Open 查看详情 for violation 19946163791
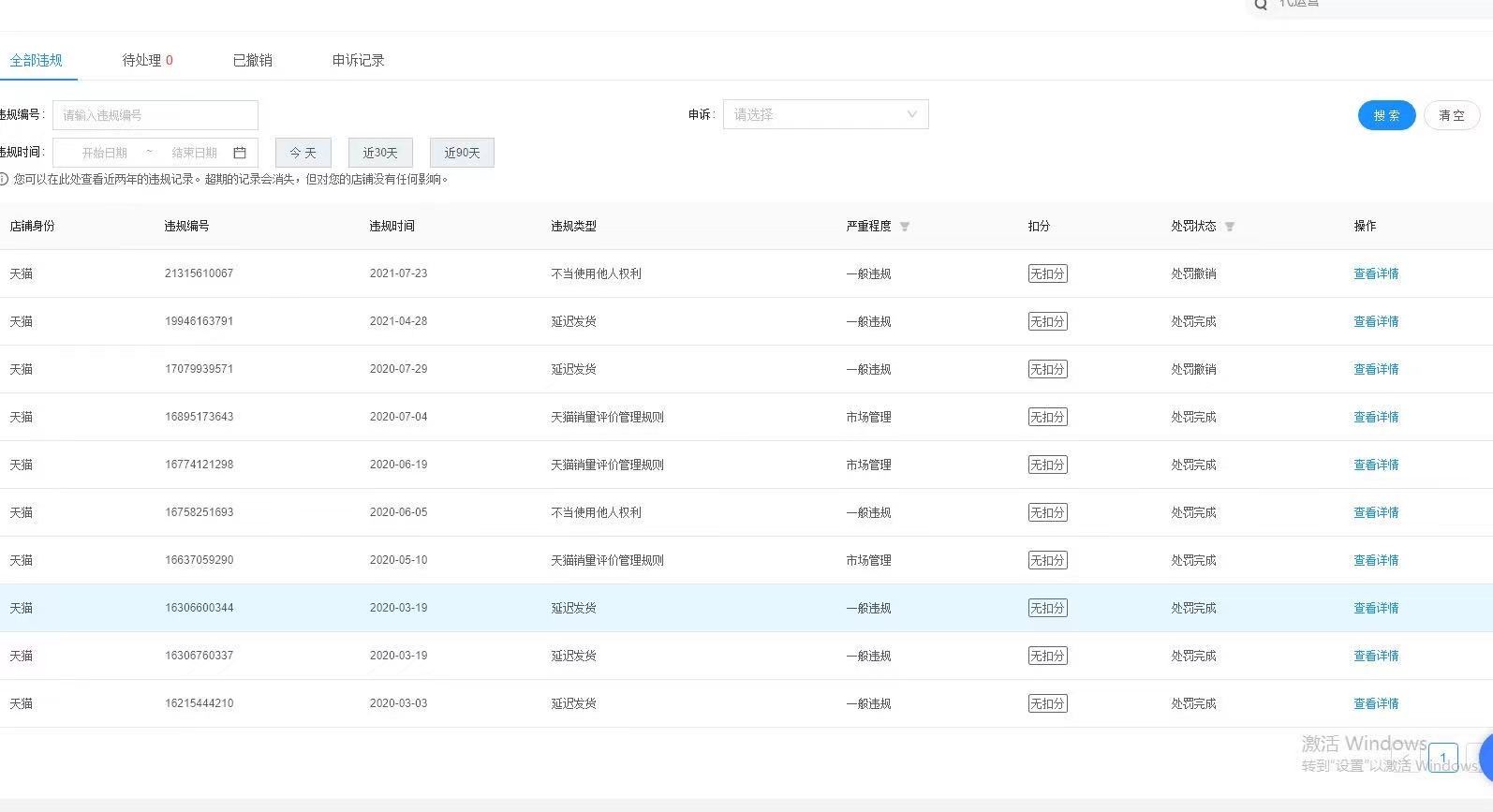Viewport: 1493px width, 812px height. (1376, 321)
